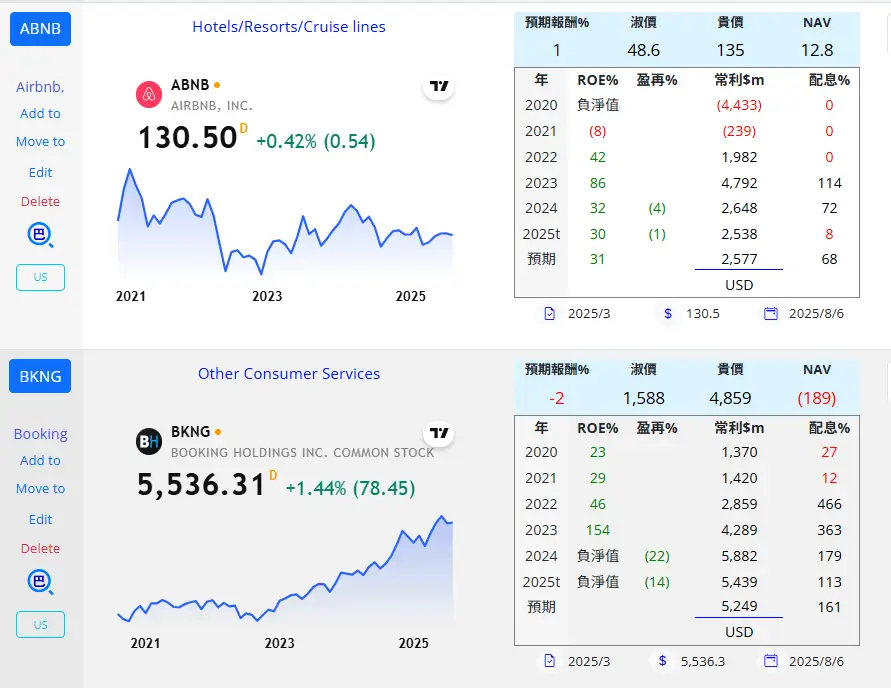
Task: Click the Booking Holdings BH logo icon
Action: pos(149,441)
